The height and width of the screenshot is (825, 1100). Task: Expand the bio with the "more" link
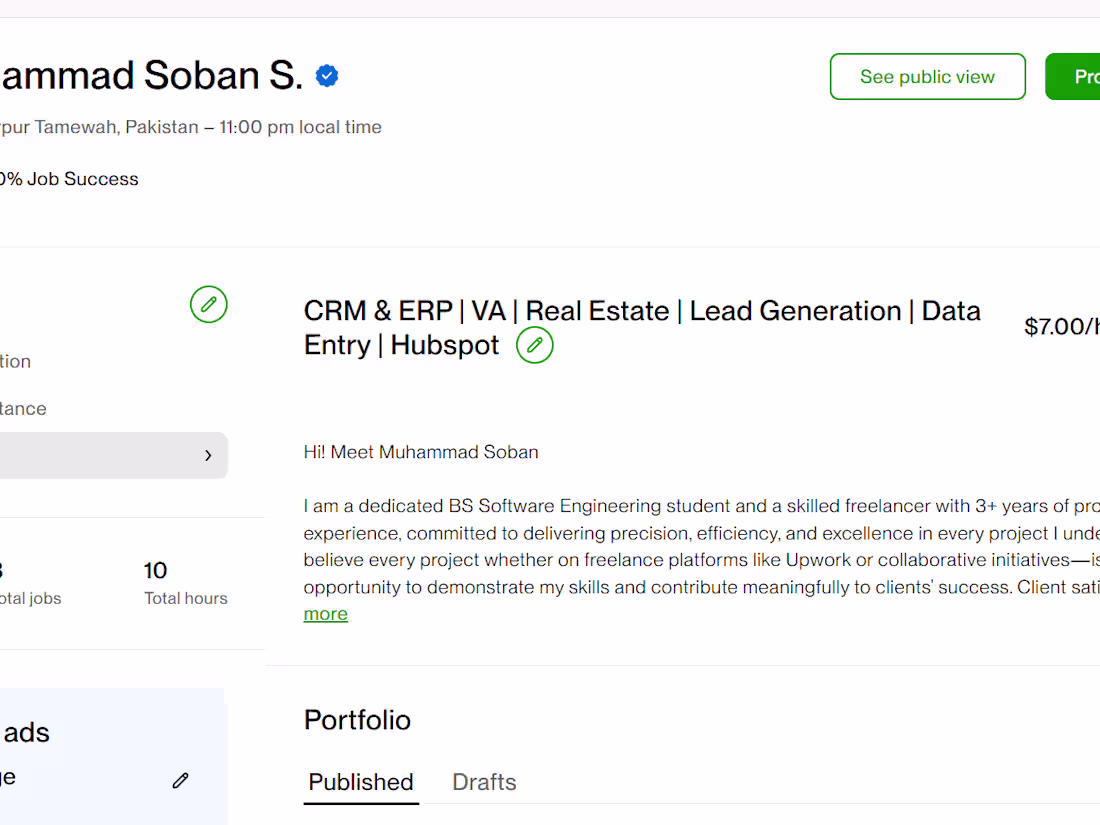click(326, 614)
